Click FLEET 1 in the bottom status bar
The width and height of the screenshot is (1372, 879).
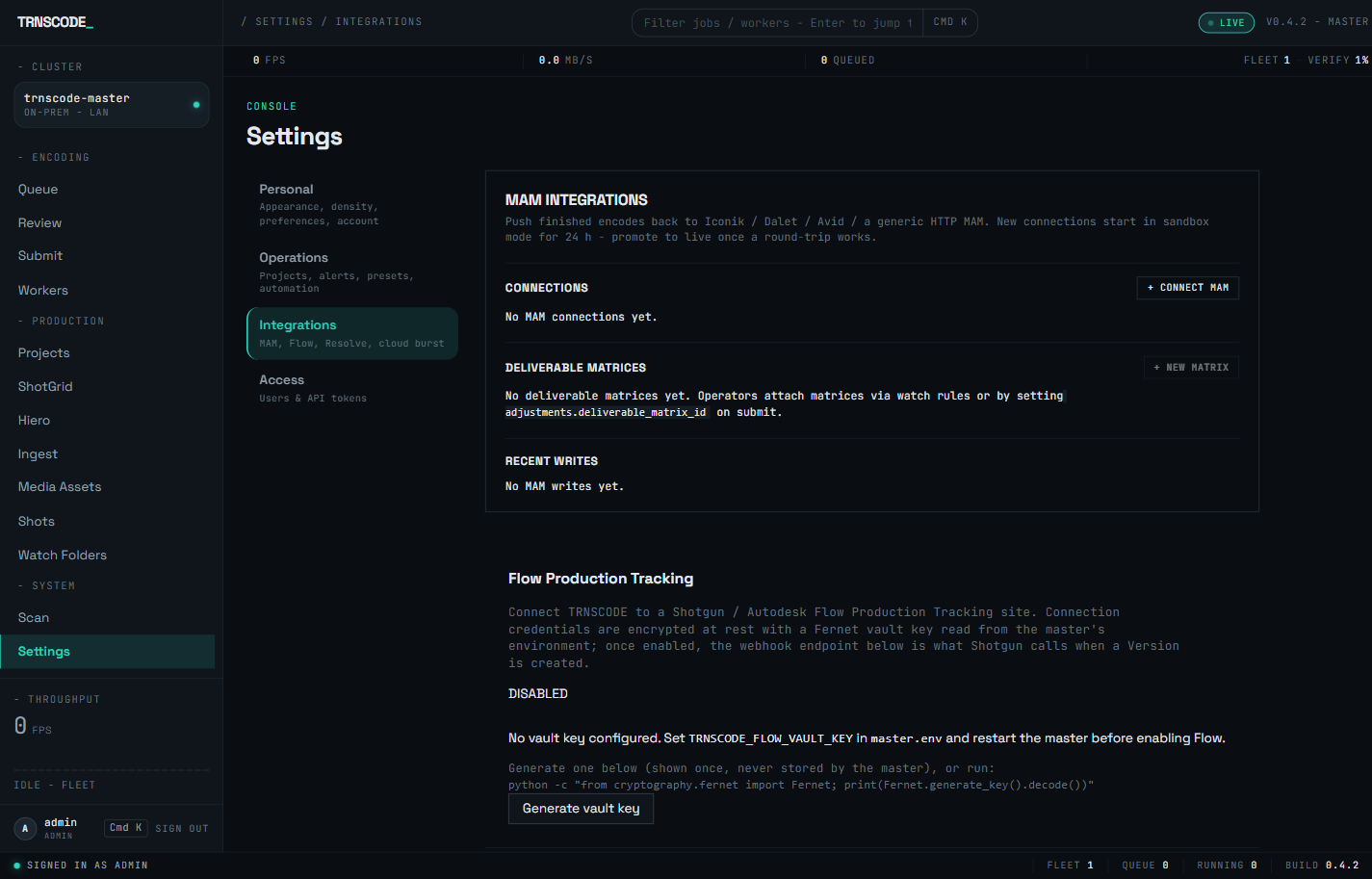click(x=1070, y=866)
